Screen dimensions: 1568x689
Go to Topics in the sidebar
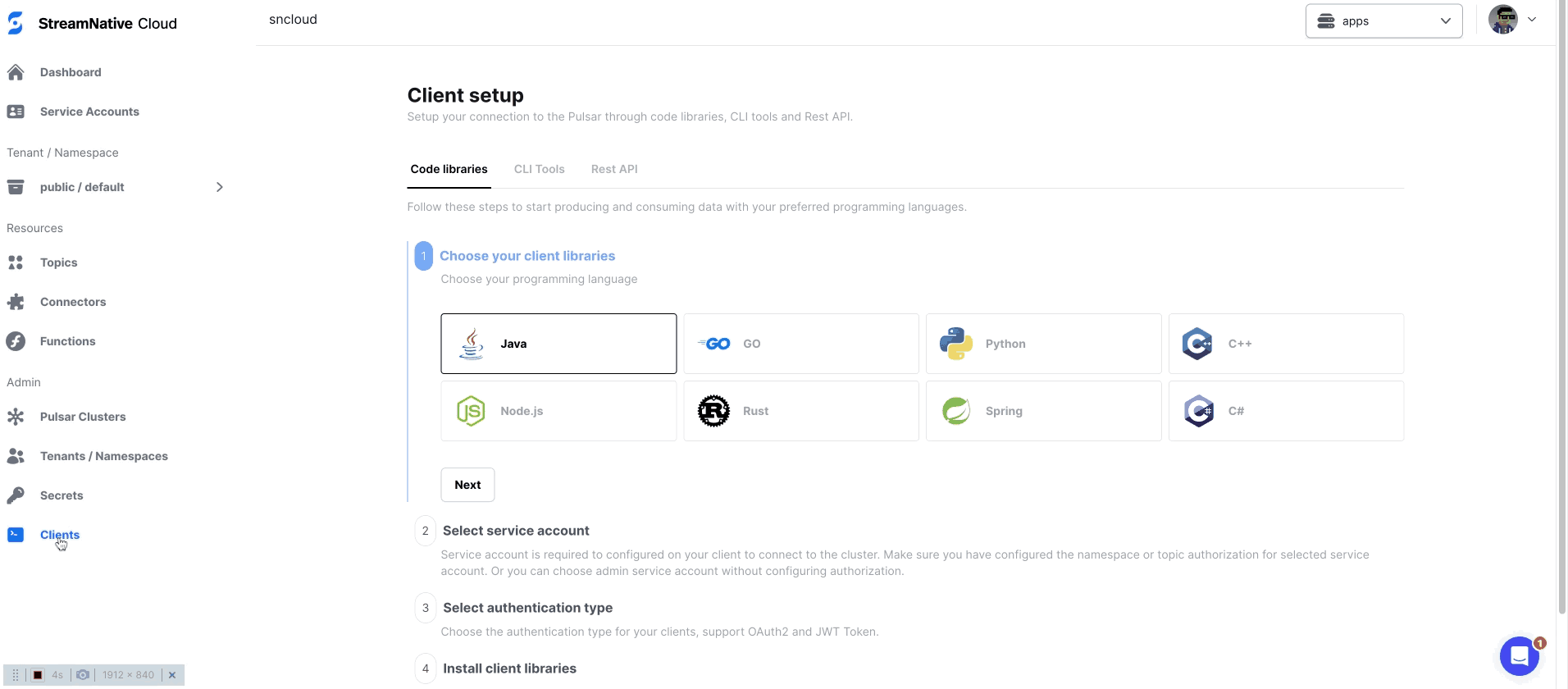click(x=59, y=262)
